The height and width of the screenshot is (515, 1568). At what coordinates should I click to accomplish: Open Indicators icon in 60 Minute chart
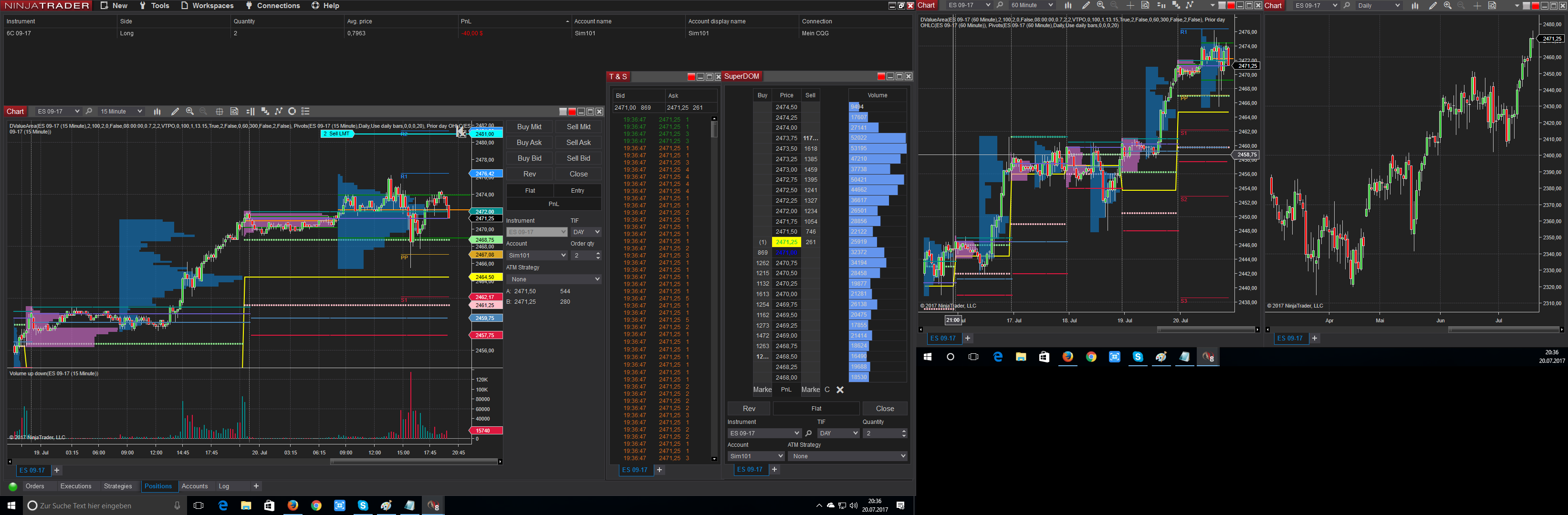[1190, 5]
